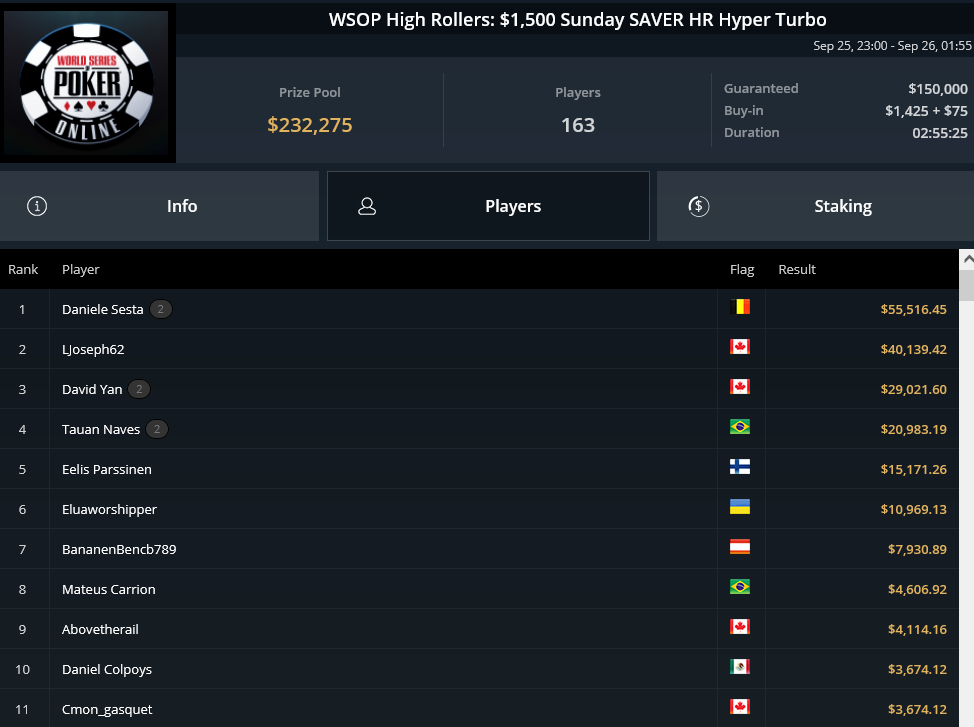Click the person icon on the Players tab
The image size is (974, 727).
click(x=367, y=206)
